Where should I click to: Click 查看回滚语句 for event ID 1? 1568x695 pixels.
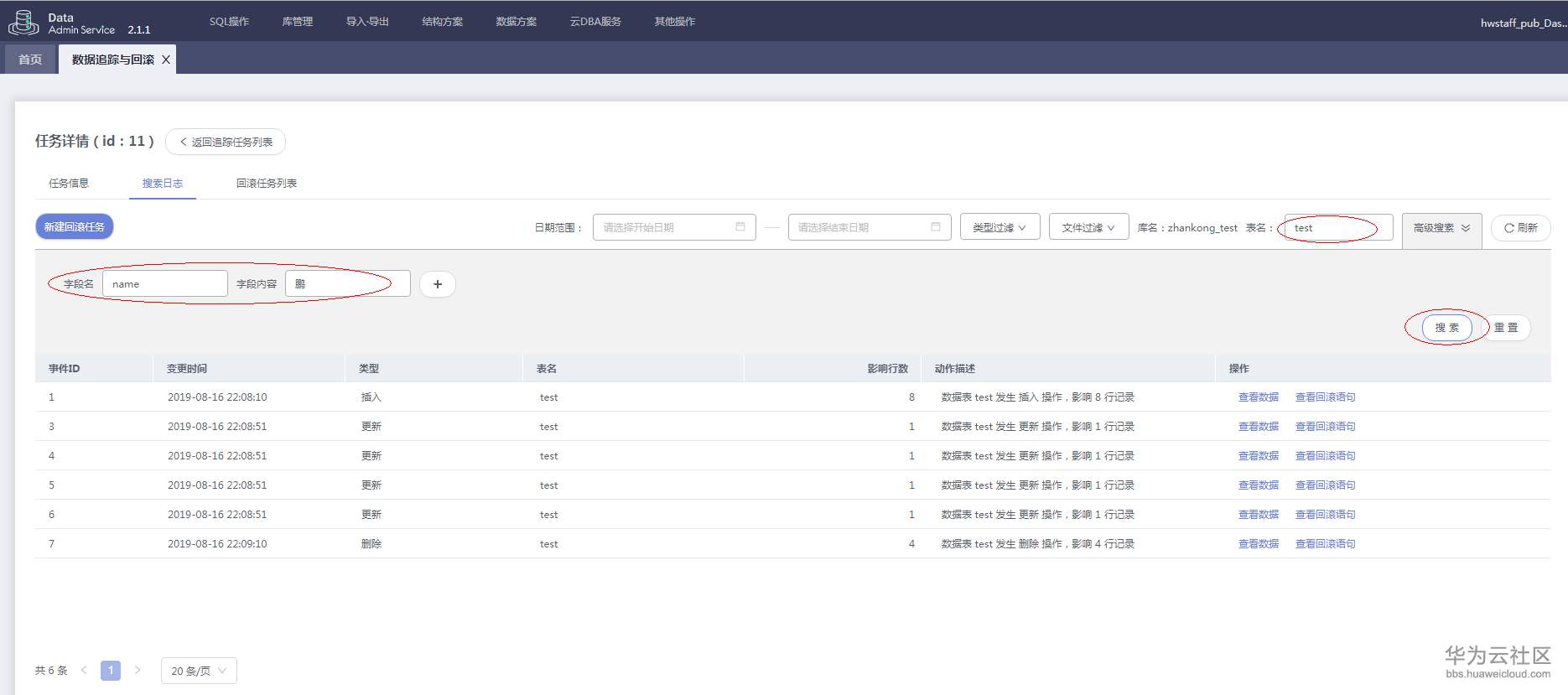pyautogui.click(x=1326, y=397)
